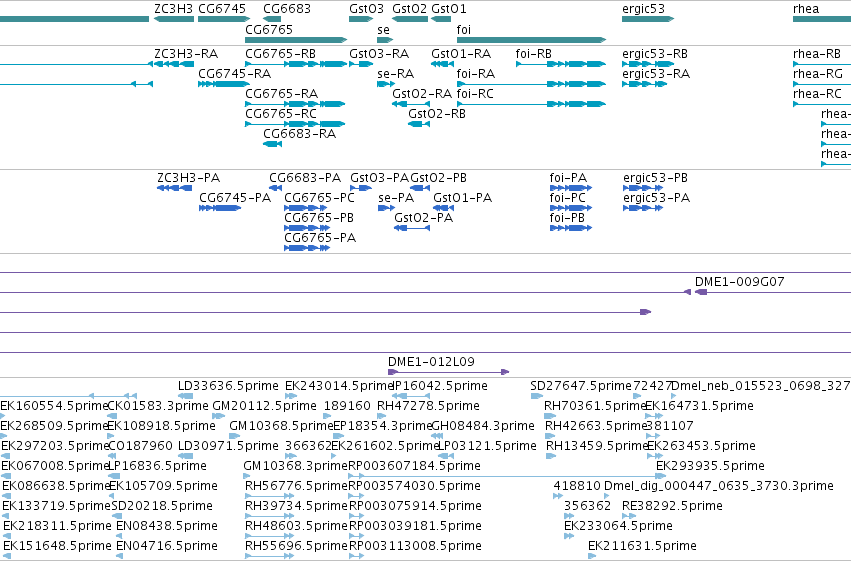The height and width of the screenshot is (561, 851).
Task: Click the rhea-RB transcript label
Action: [817, 54]
